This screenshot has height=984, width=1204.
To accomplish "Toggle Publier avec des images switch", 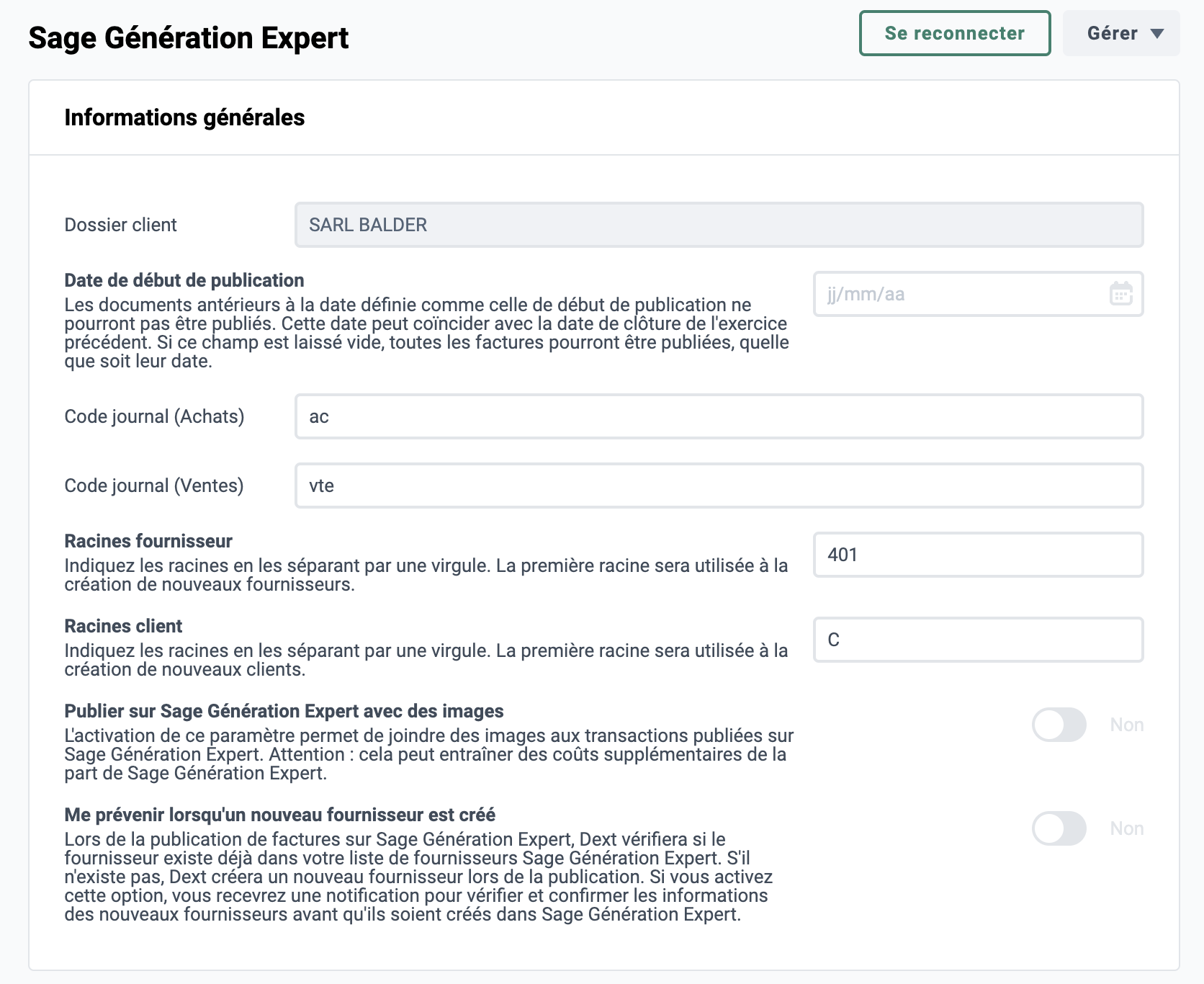I will [x=1059, y=725].
